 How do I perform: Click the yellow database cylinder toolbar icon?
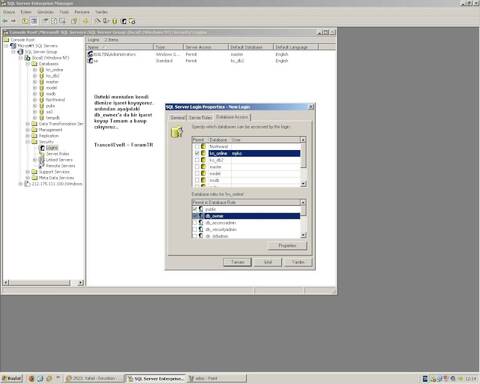tap(115, 21)
